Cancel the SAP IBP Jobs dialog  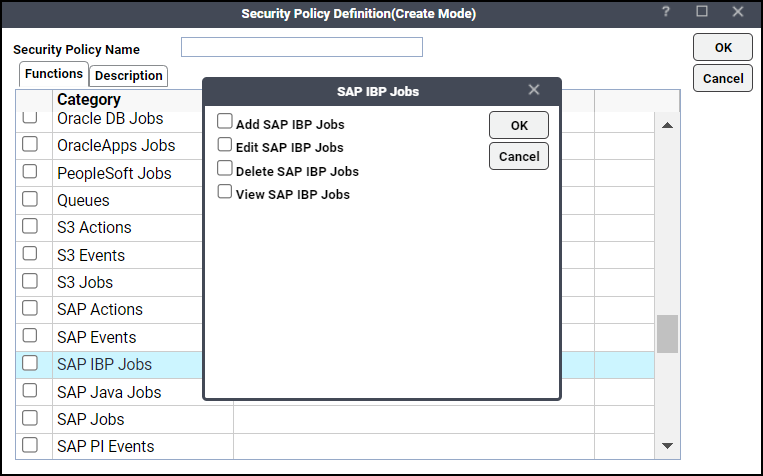[x=519, y=156]
